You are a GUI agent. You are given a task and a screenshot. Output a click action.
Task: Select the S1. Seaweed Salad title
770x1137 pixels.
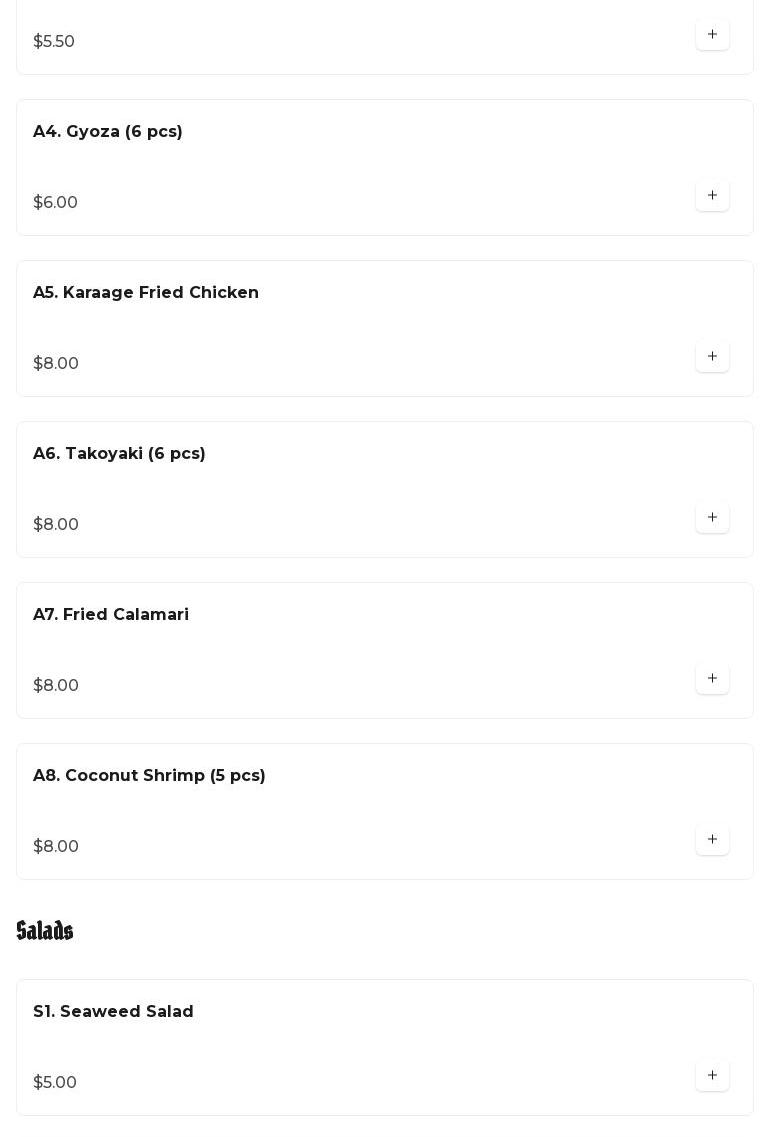point(113,1012)
